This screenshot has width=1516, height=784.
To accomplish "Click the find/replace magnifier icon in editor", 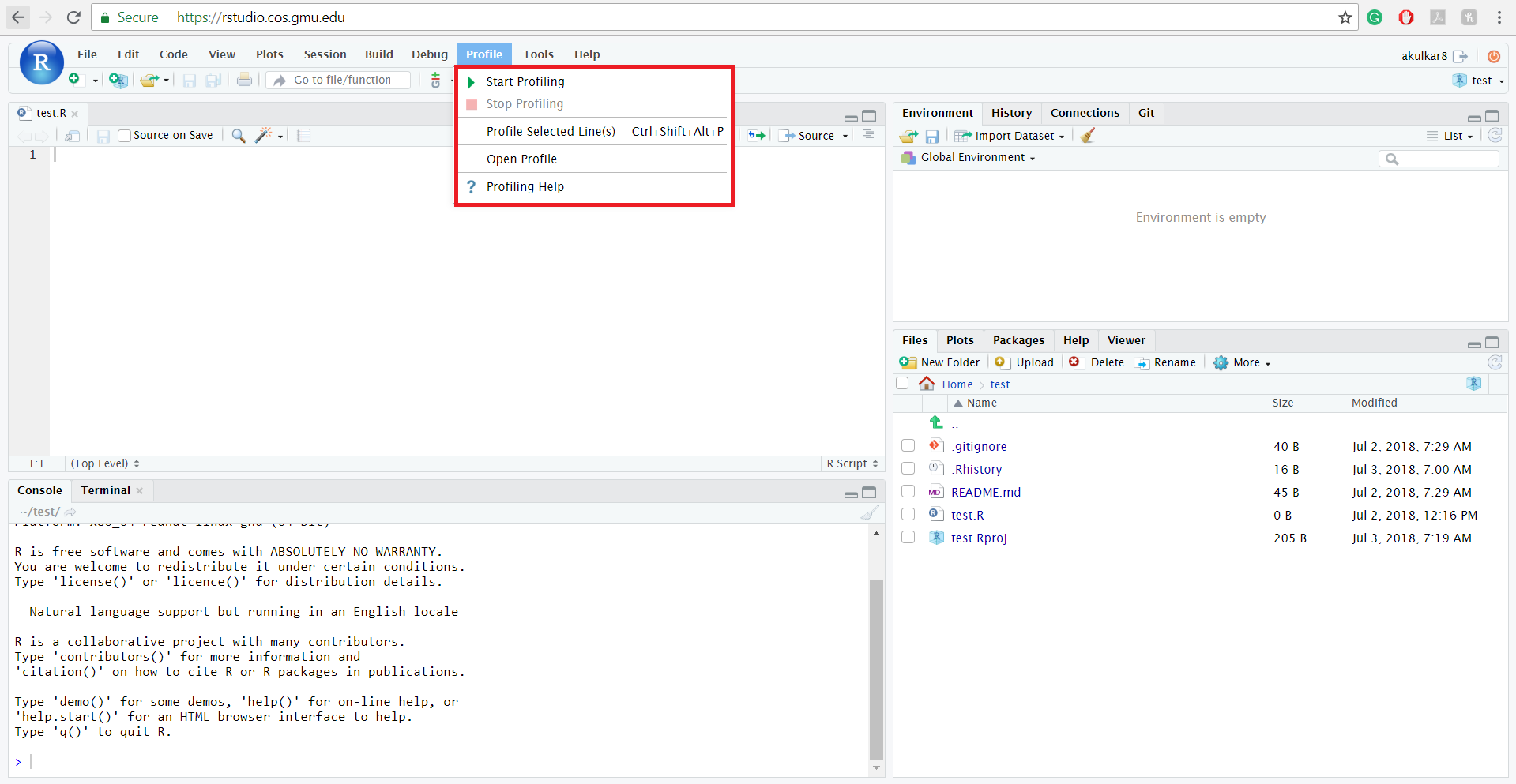I will pos(238,136).
